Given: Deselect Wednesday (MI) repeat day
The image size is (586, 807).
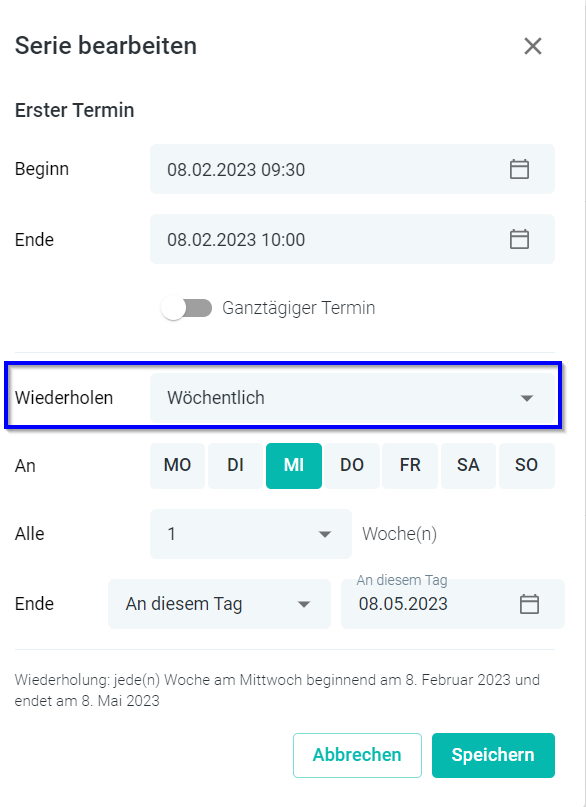Looking at the screenshot, I should (294, 465).
